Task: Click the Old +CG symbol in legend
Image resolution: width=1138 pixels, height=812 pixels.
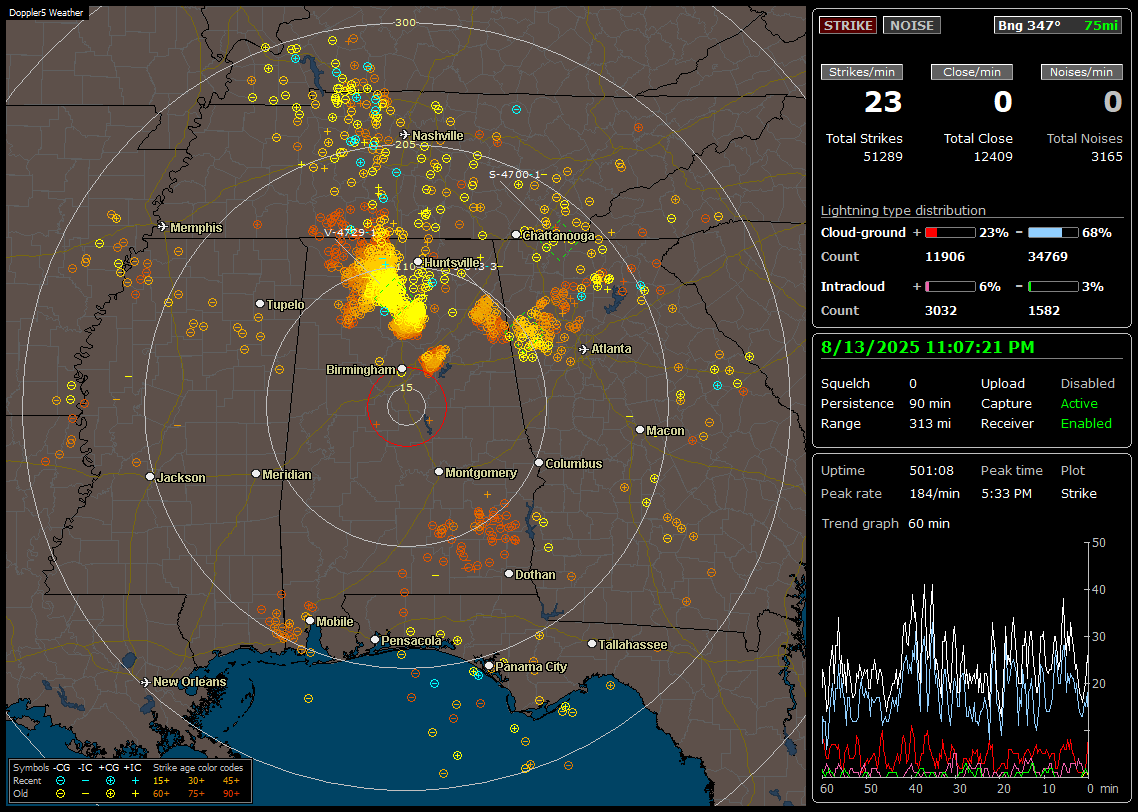Action: tap(110, 794)
